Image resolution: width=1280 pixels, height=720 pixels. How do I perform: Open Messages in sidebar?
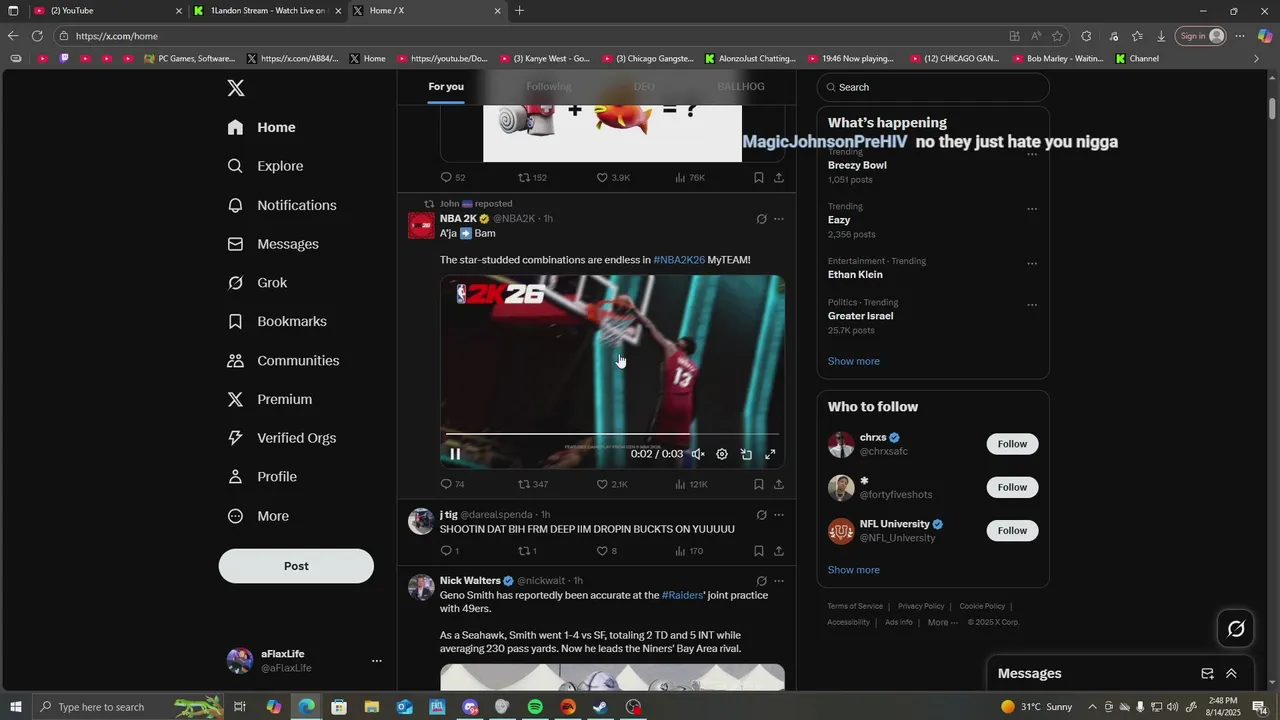273,244
